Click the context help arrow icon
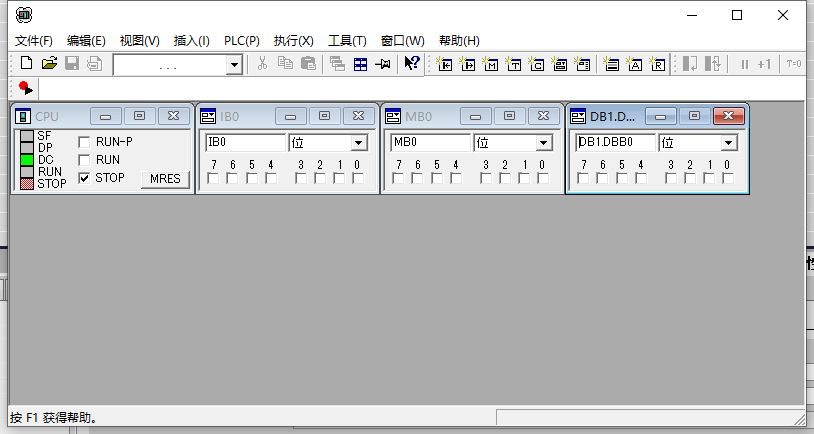This screenshot has width=814, height=434. [x=411, y=64]
